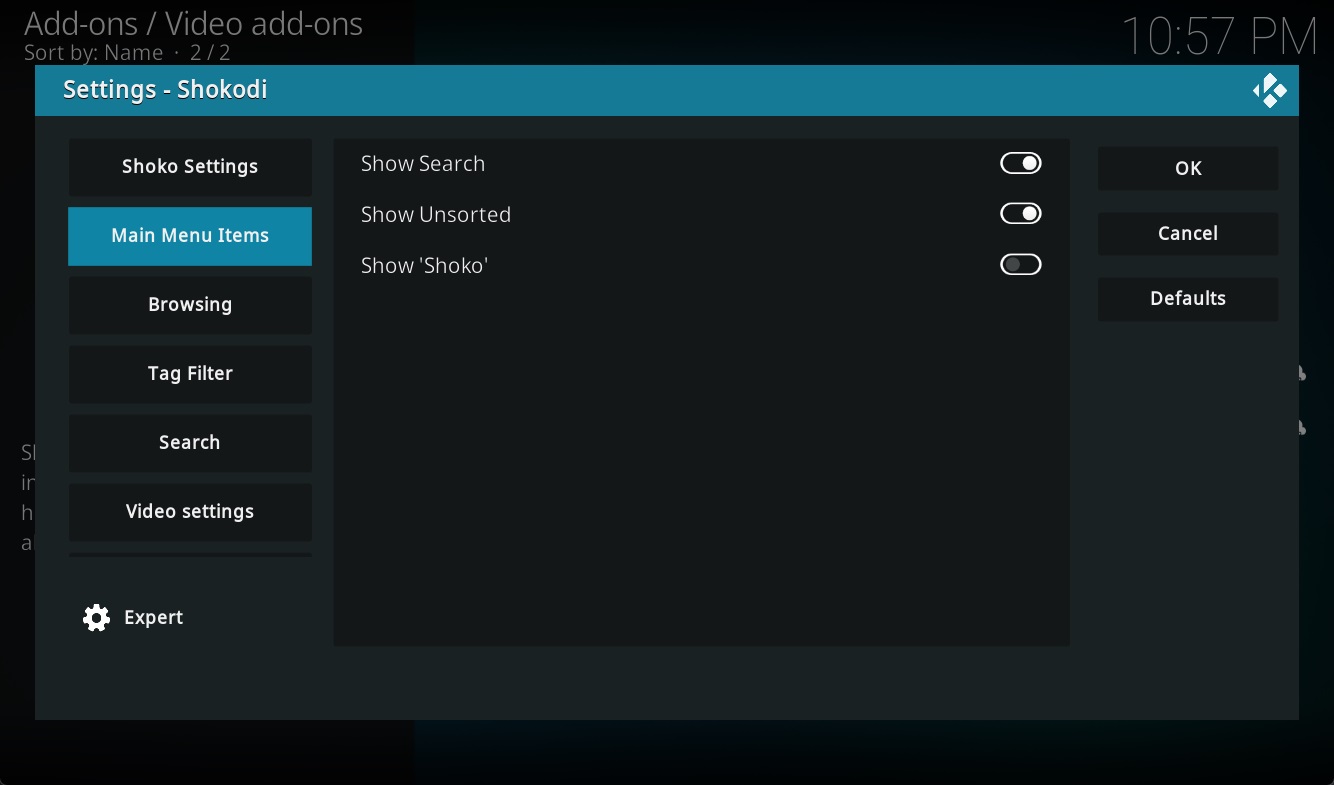Click the Kodi logo icon in dialog header
The width and height of the screenshot is (1334, 785).
tap(1269, 91)
